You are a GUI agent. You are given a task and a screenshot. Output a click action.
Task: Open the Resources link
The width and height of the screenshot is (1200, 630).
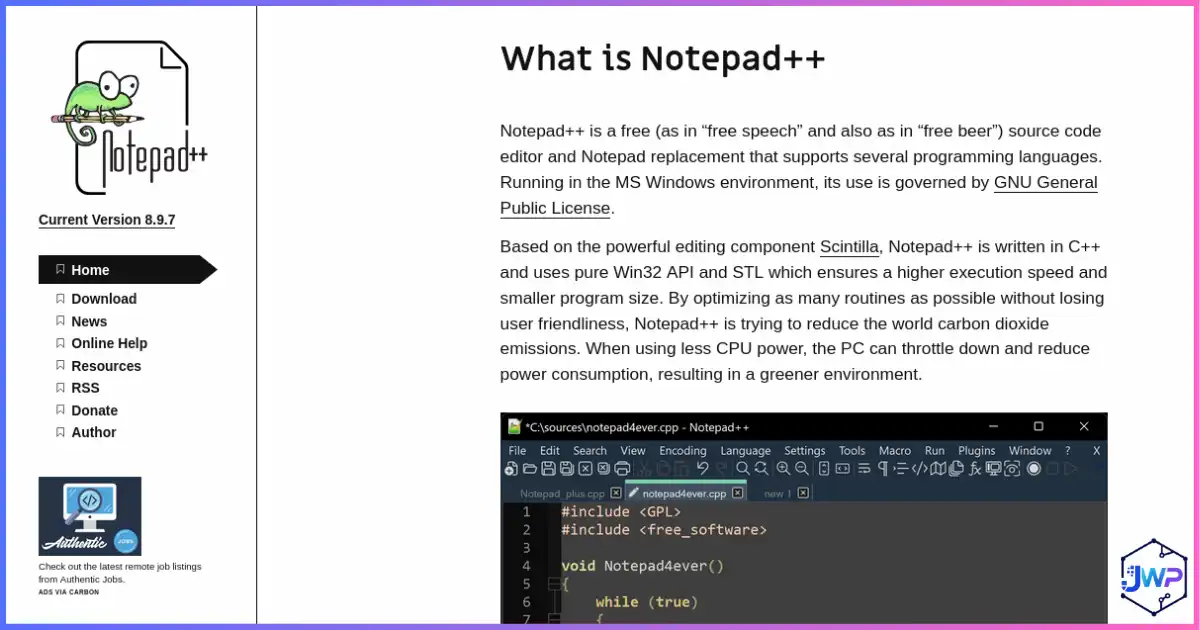point(106,366)
